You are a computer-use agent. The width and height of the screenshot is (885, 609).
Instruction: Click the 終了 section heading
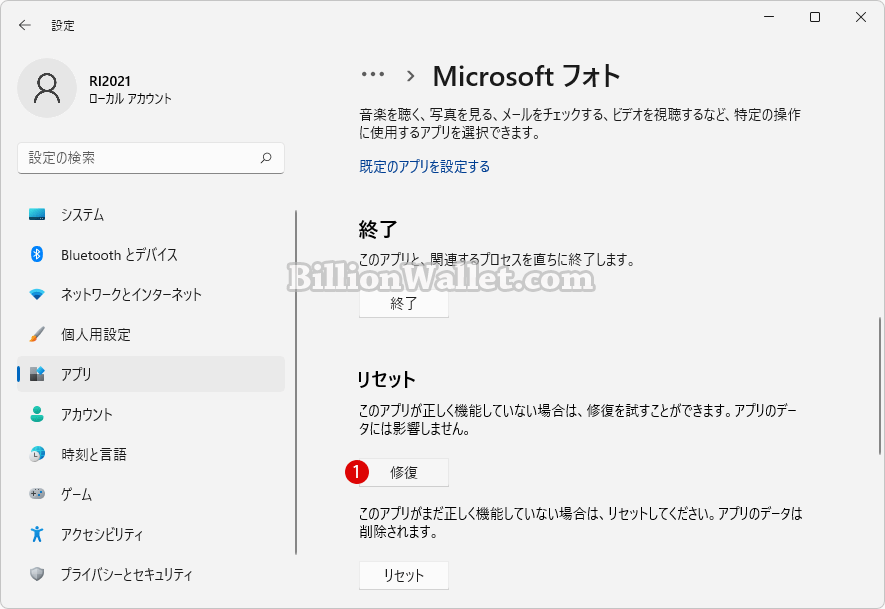coord(378,229)
